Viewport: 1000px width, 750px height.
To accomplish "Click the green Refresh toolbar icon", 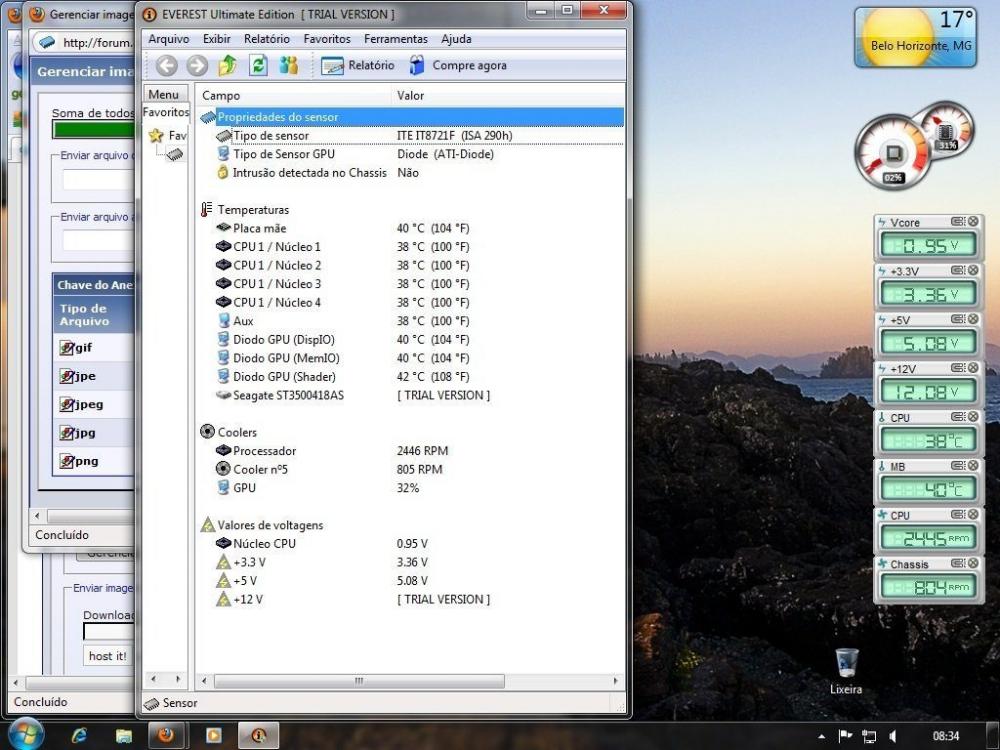I will click(x=258, y=66).
